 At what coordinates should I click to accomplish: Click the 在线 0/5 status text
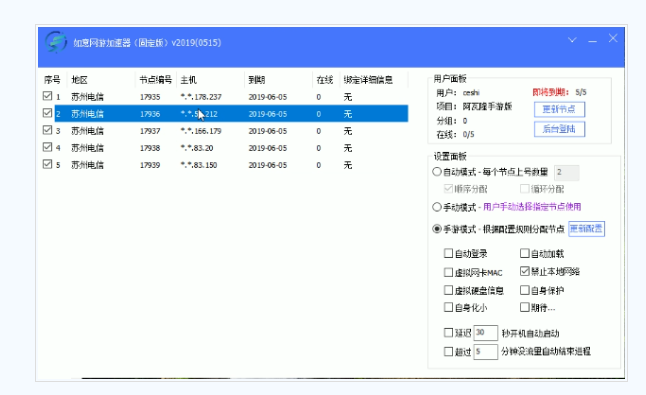coord(456,134)
